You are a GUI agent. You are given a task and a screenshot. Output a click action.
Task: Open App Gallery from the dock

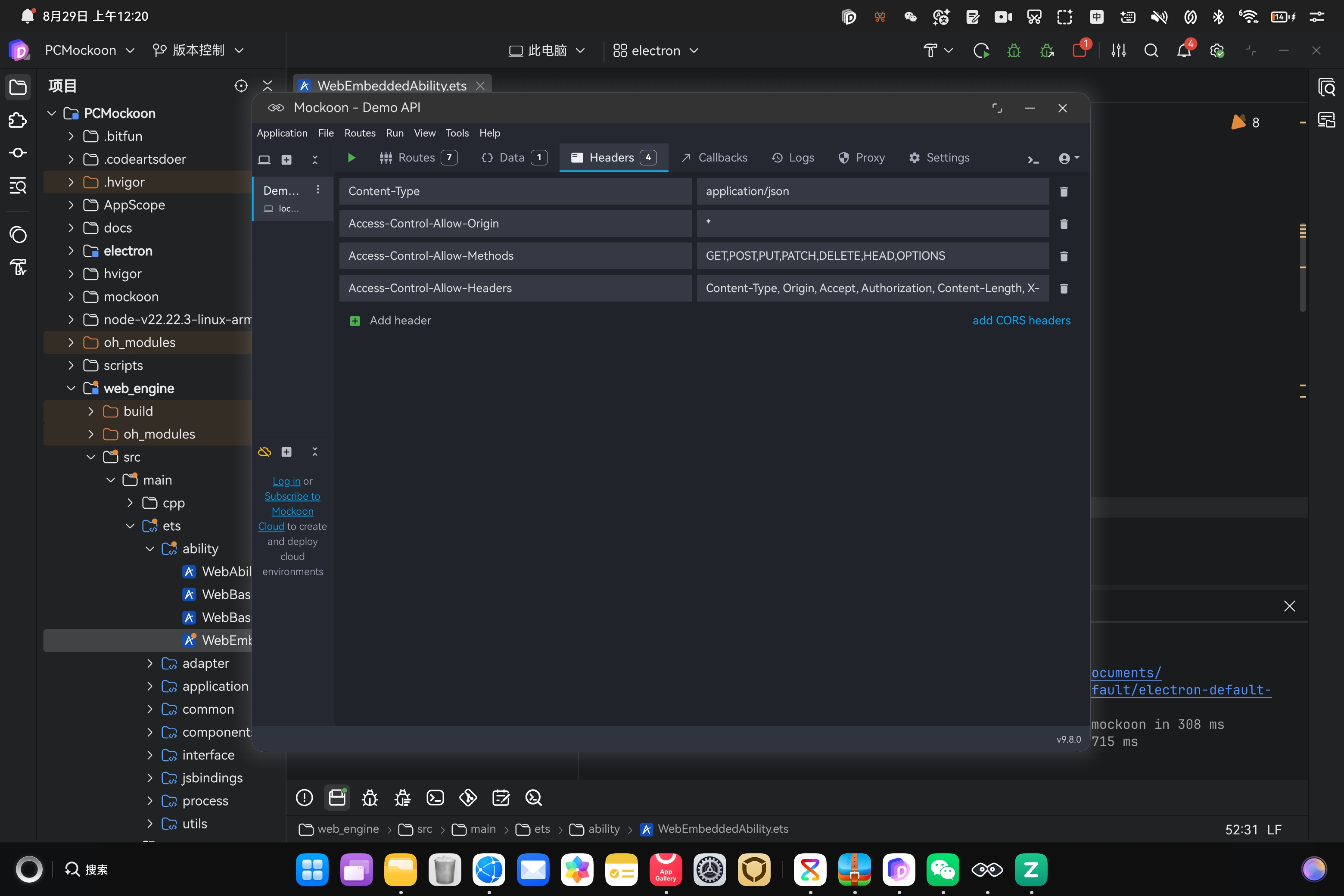[666, 870]
